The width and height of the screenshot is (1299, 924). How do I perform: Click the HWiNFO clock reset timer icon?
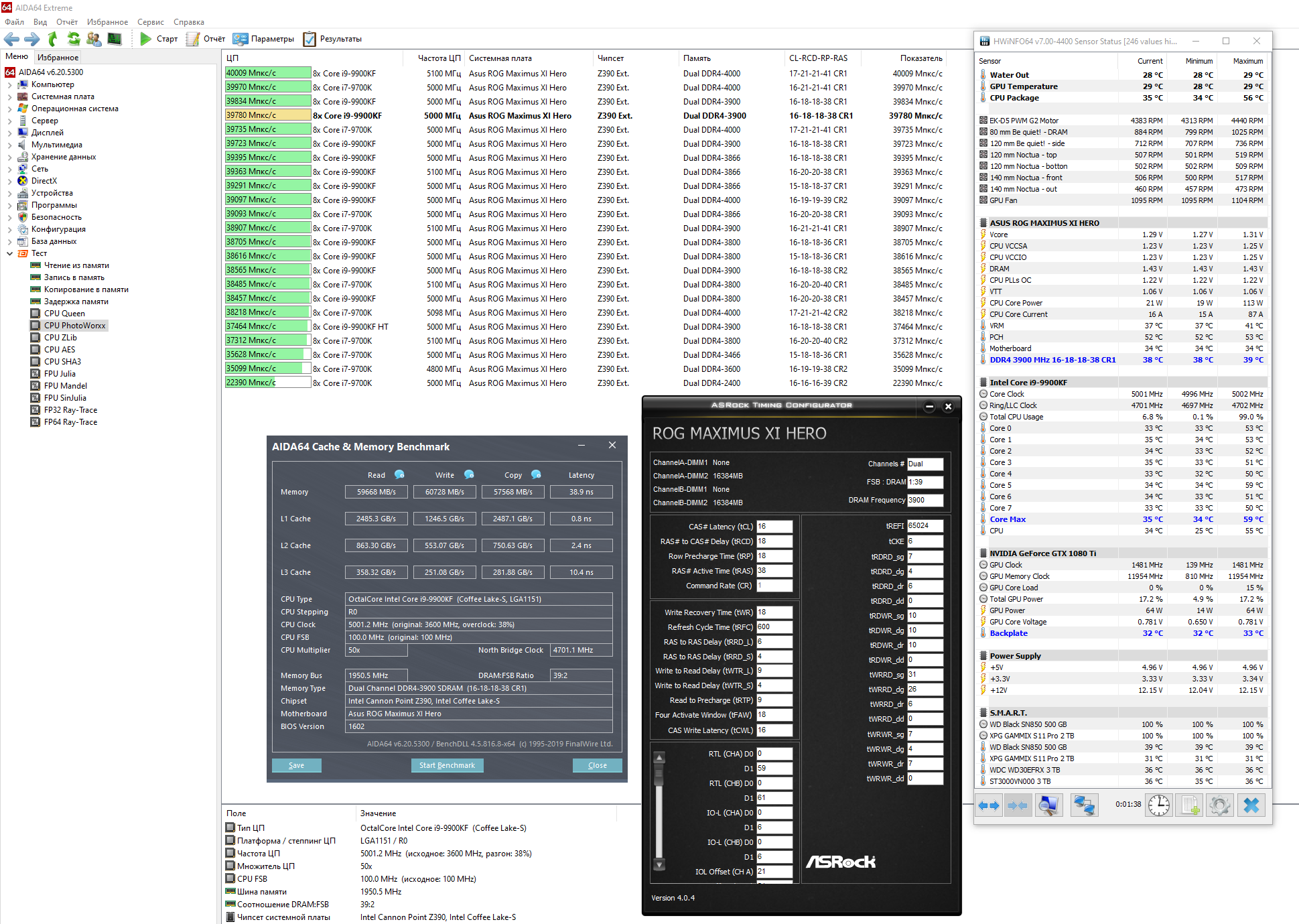1158,805
